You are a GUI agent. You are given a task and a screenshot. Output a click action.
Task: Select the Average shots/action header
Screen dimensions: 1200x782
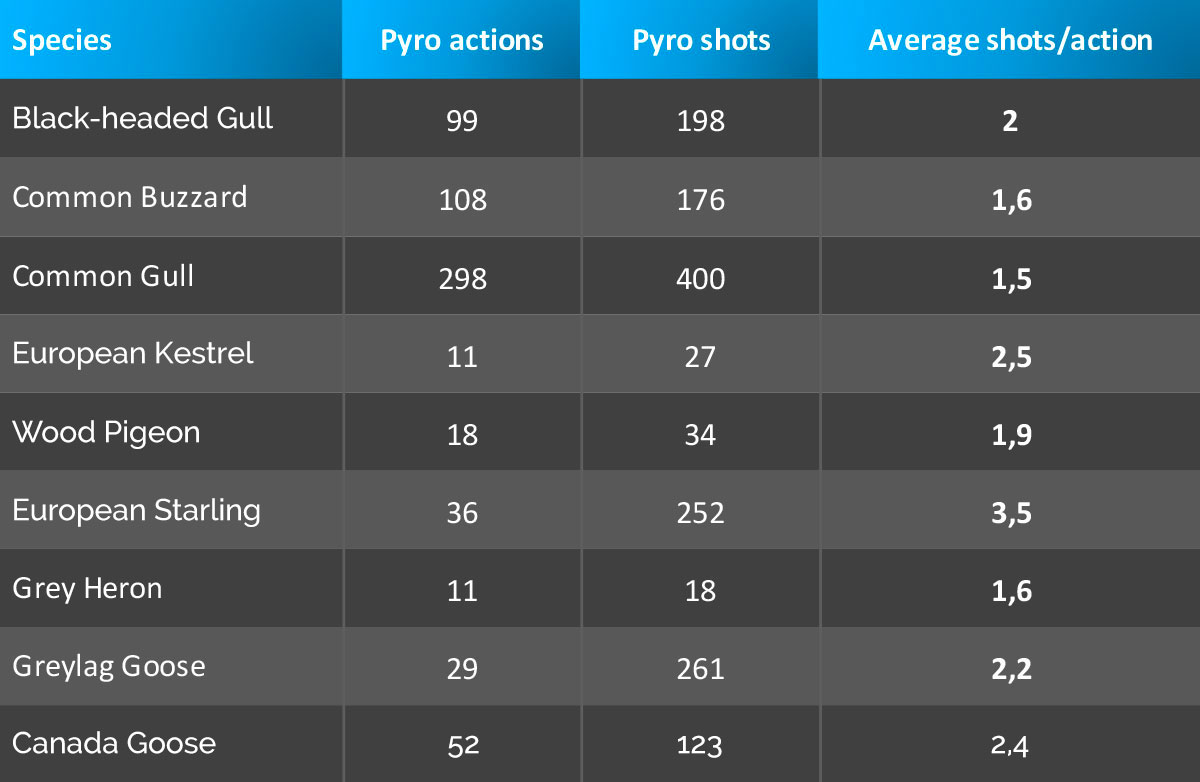[1010, 41]
